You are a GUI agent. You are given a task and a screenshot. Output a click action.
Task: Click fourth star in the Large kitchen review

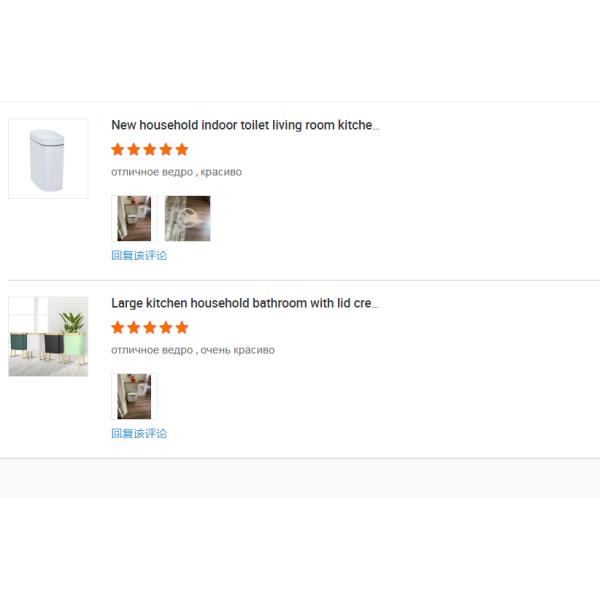(x=166, y=328)
